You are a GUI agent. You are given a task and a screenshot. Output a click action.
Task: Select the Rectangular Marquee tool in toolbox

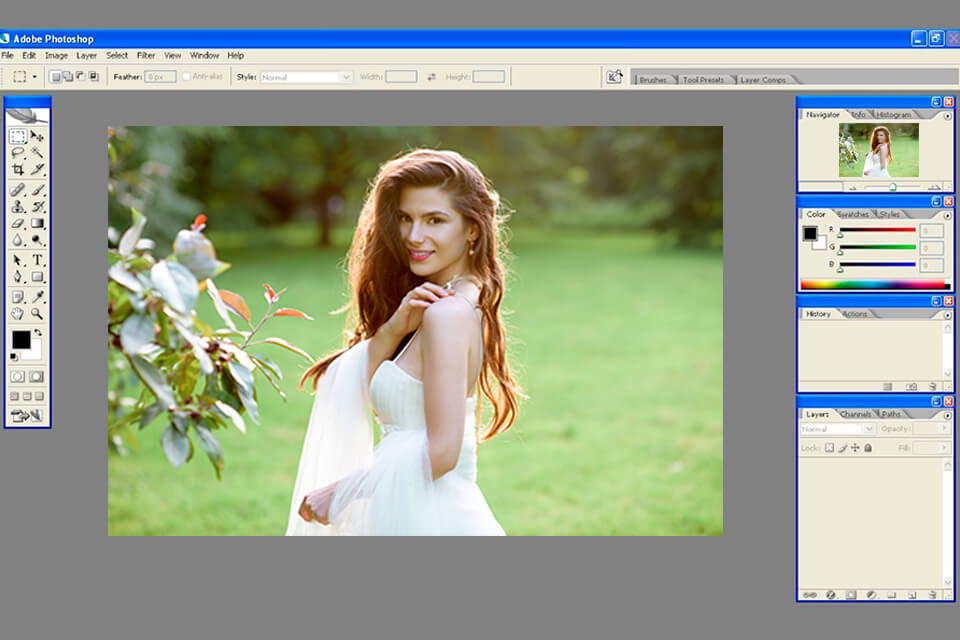[18, 136]
